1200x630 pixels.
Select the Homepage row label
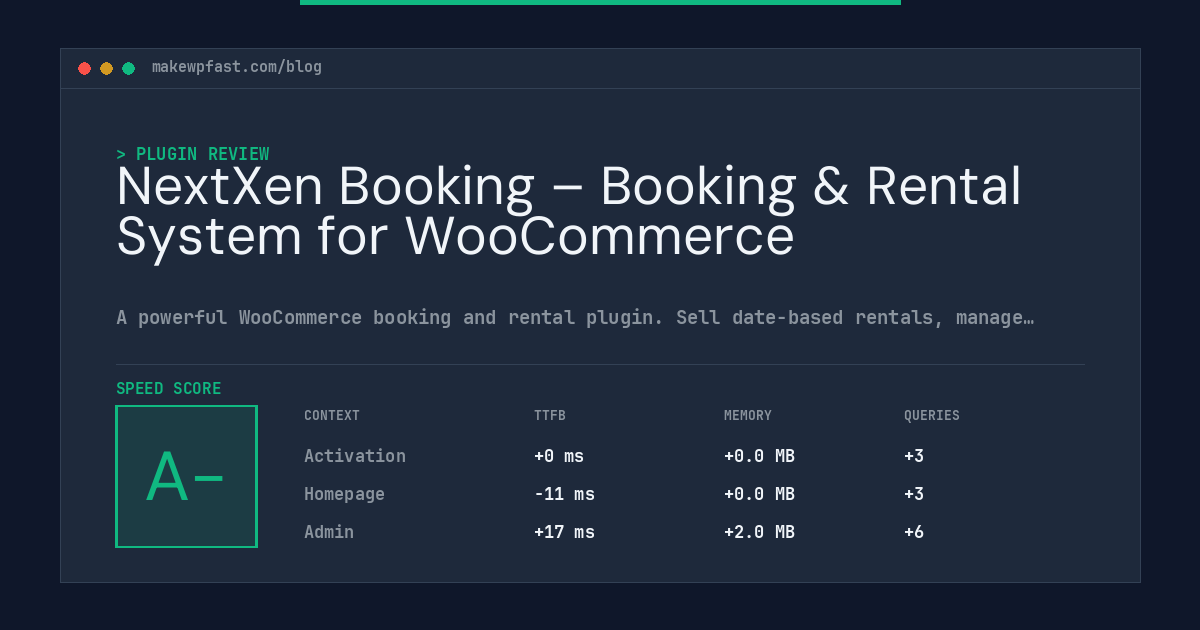[x=345, y=494]
